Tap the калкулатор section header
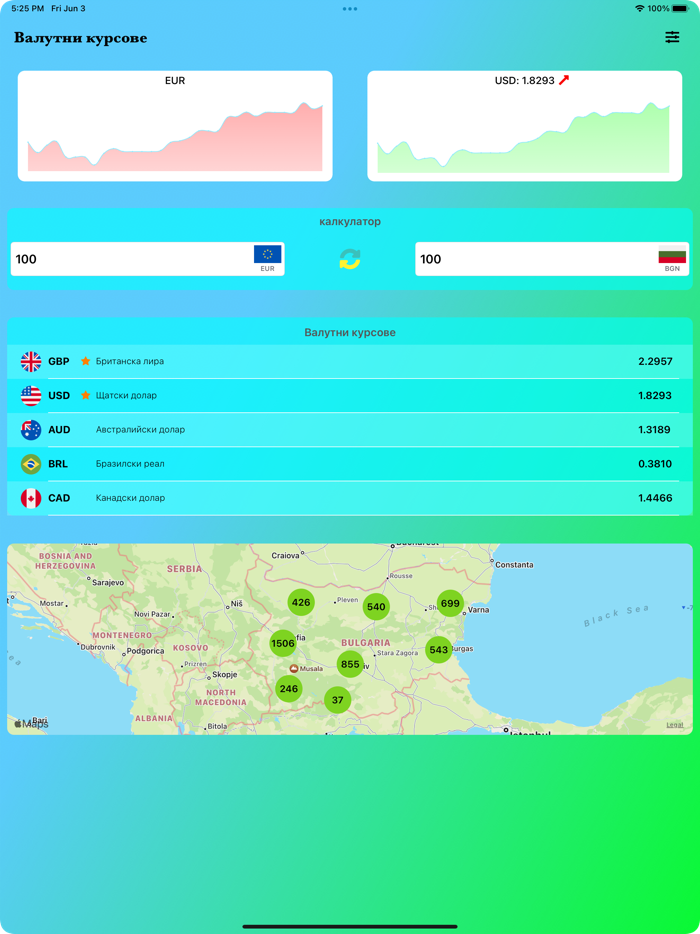 (x=350, y=222)
